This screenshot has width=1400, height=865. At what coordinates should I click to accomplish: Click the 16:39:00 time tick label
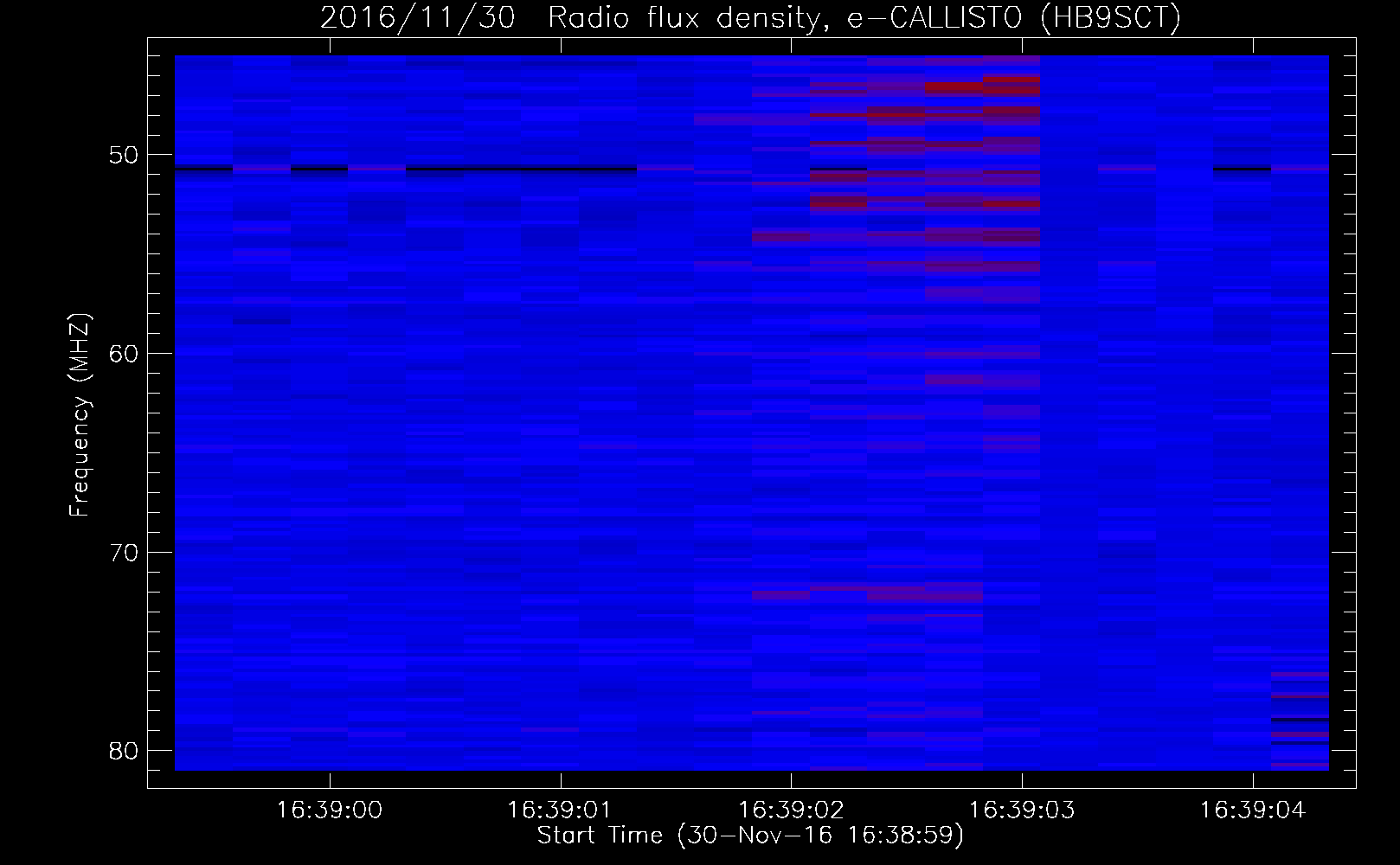pos(329,810)
